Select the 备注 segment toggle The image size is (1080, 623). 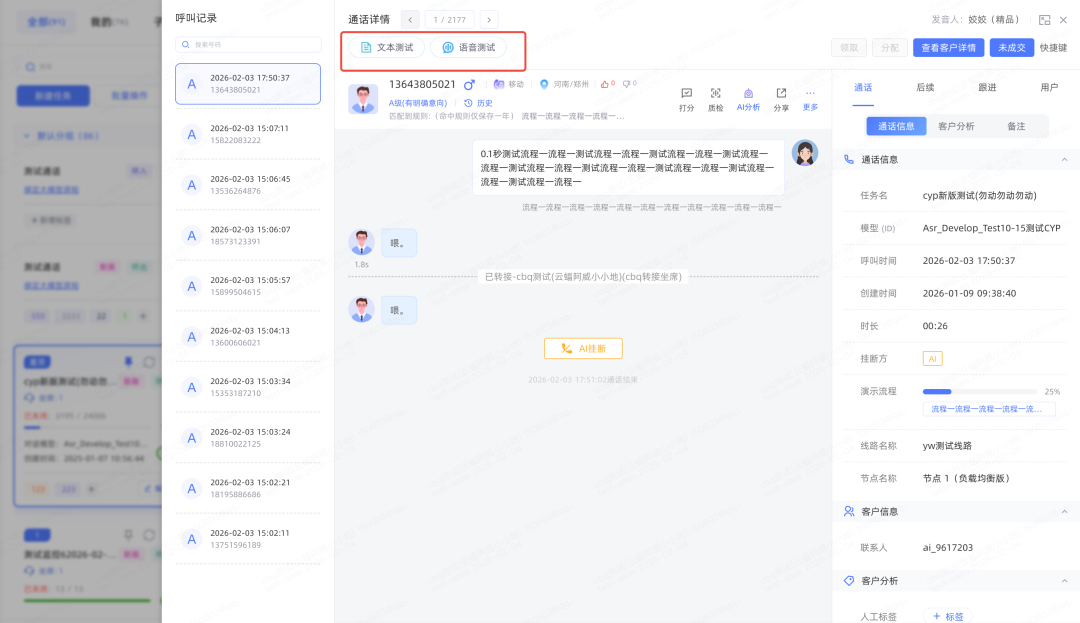point(1016,126)
